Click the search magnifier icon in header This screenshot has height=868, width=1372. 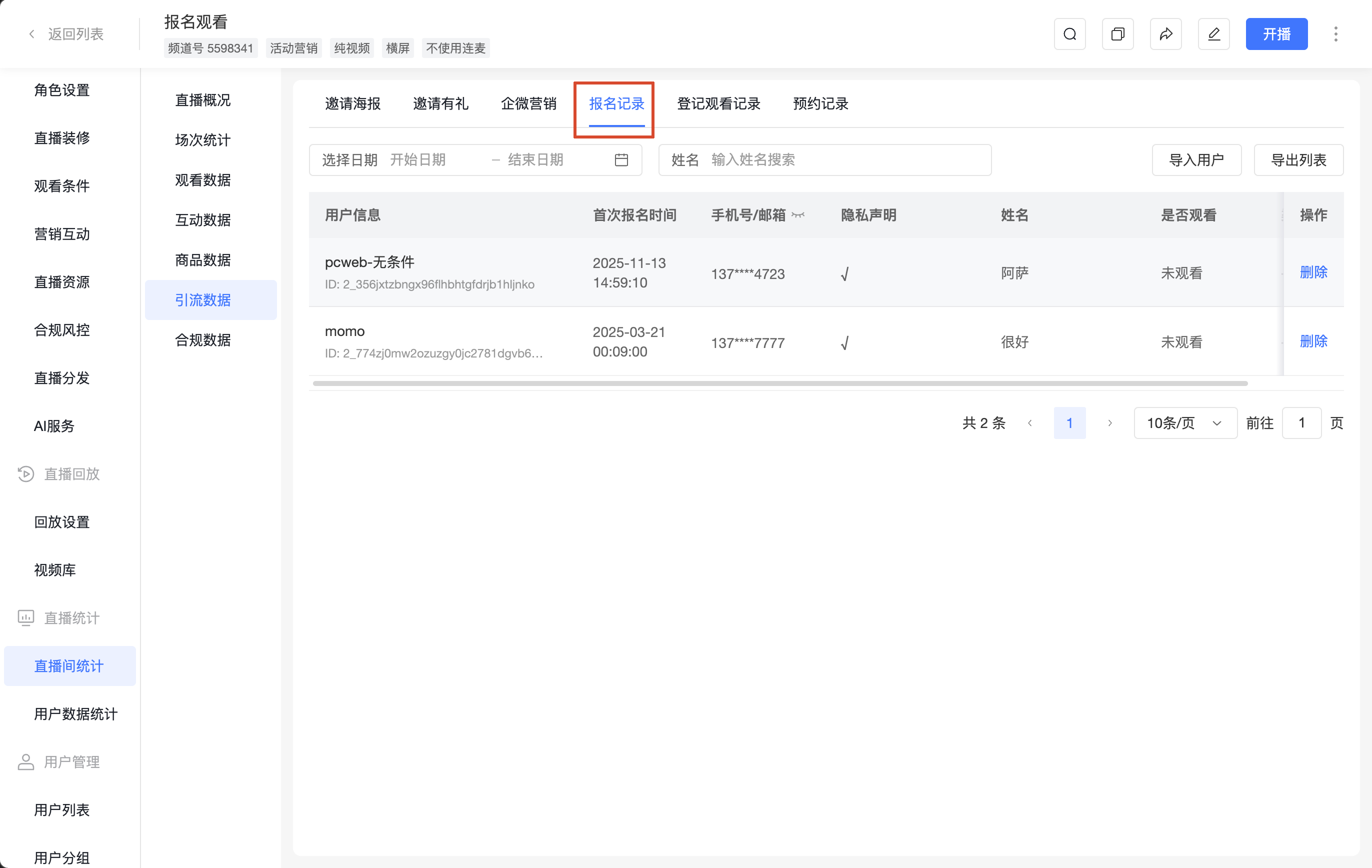(x=1069, y=34)
